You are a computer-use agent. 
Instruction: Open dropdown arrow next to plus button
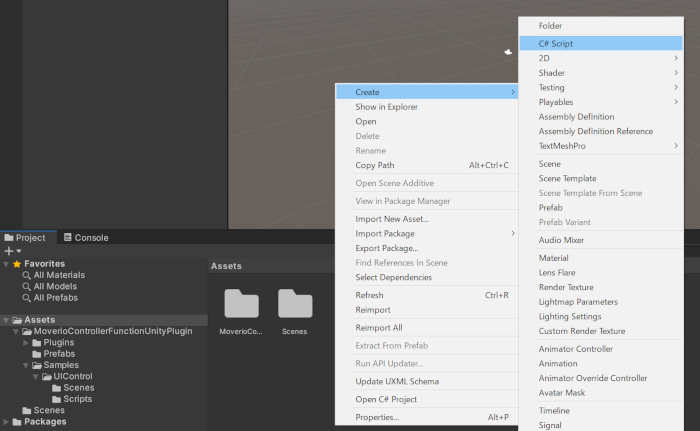click(x=19, y=251)
